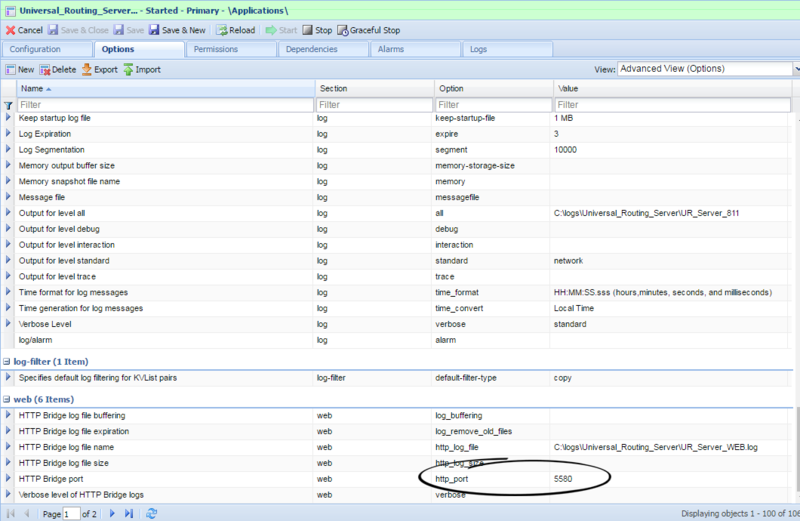Sort by the Name column header
Image resolution: width=800 pixels, height=521 pixels.
point(166,88)
